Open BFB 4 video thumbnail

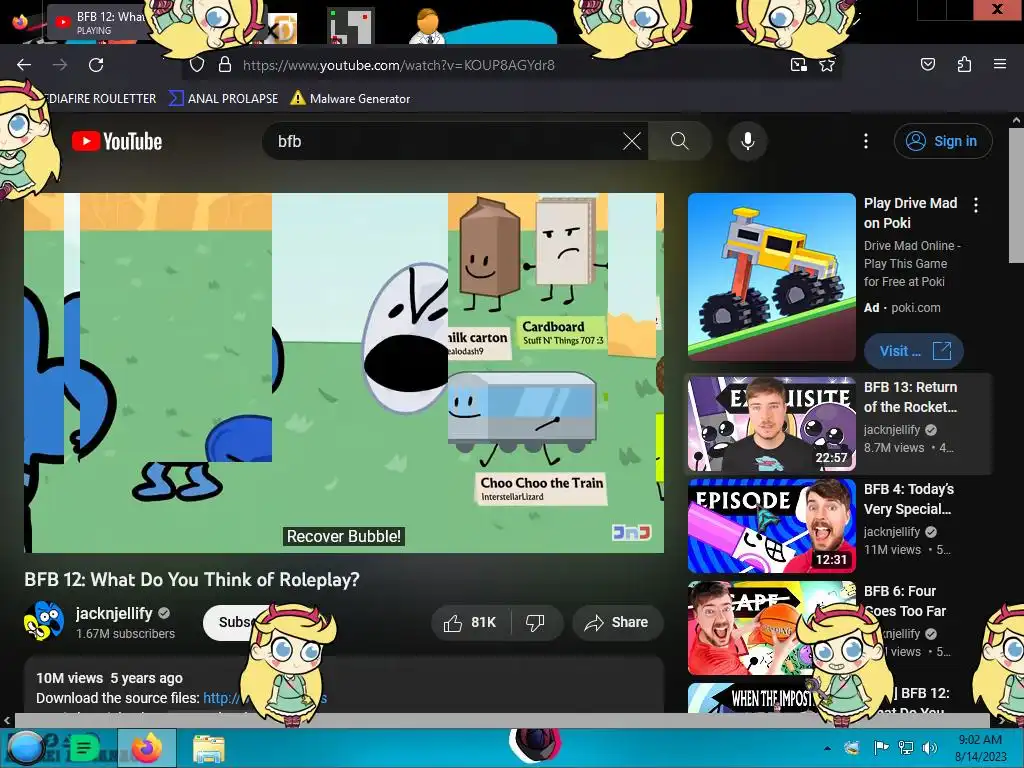pyautogui.click(x=772, y=526)
